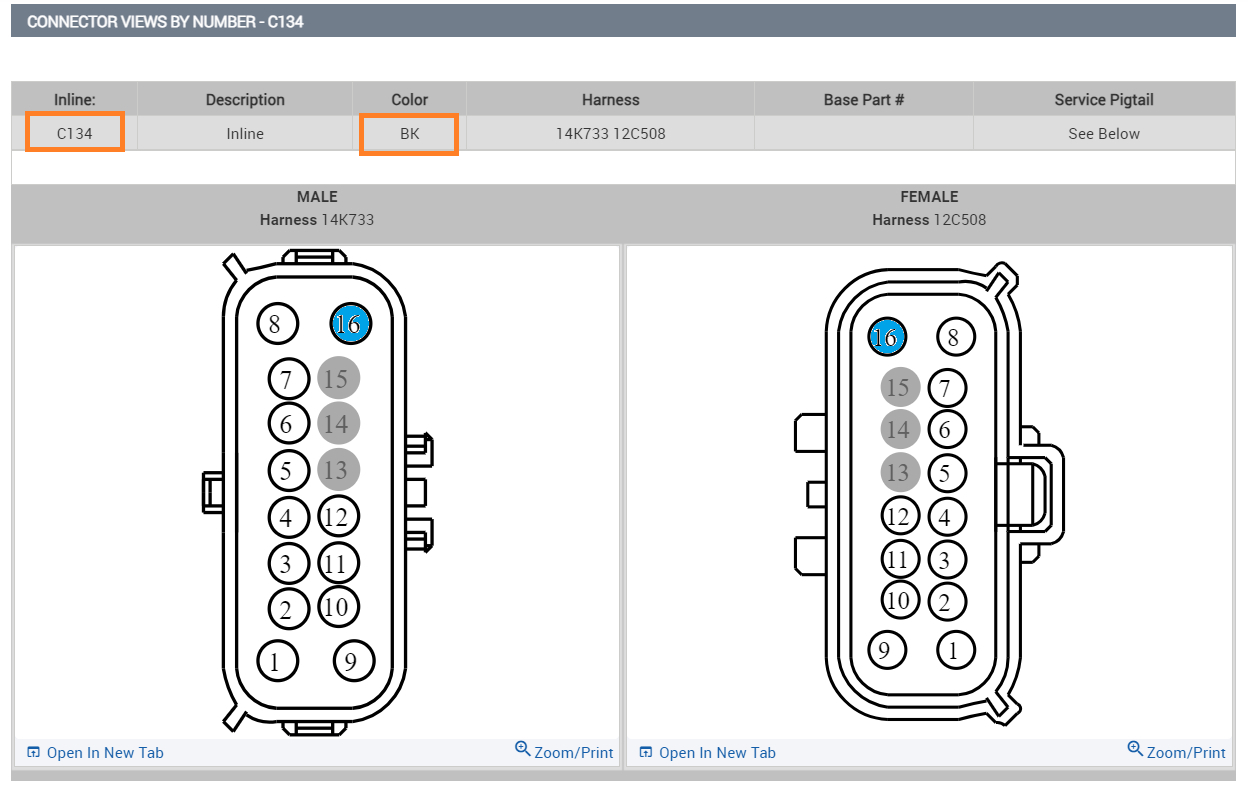Image resolution: width=1248 pixels, height=791 pixels.
Task: Click the See Below service pigtail cell
Action: (1103, 133)
